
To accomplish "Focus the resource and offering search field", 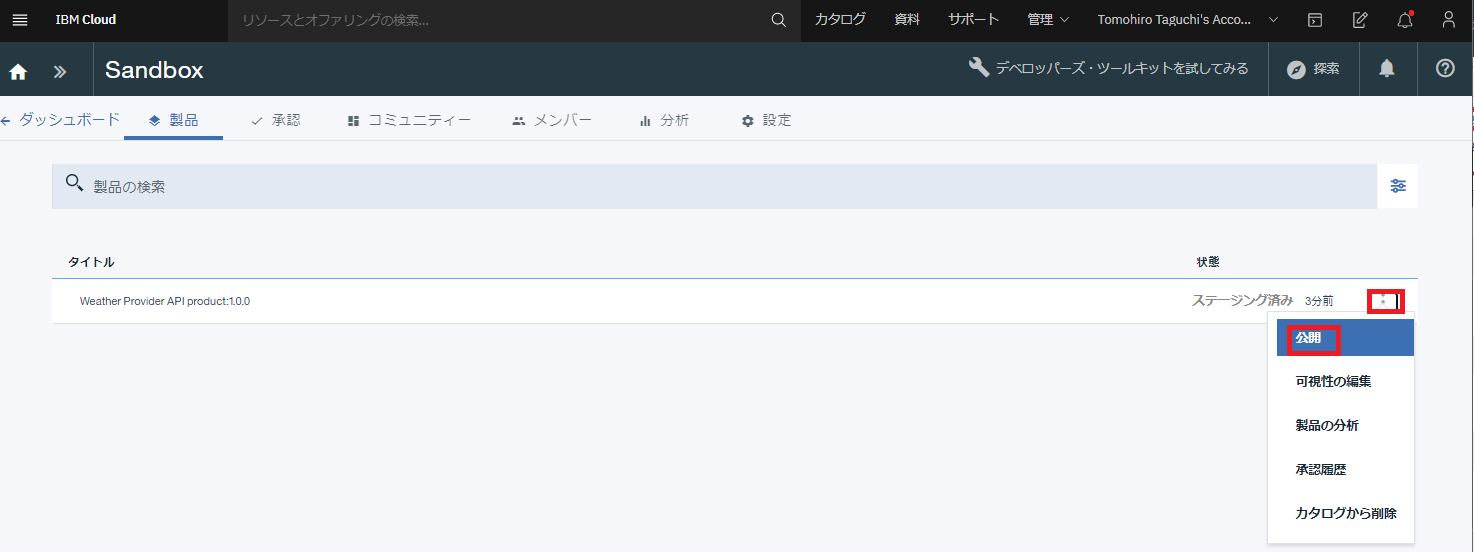I will (x=500, y=20).
